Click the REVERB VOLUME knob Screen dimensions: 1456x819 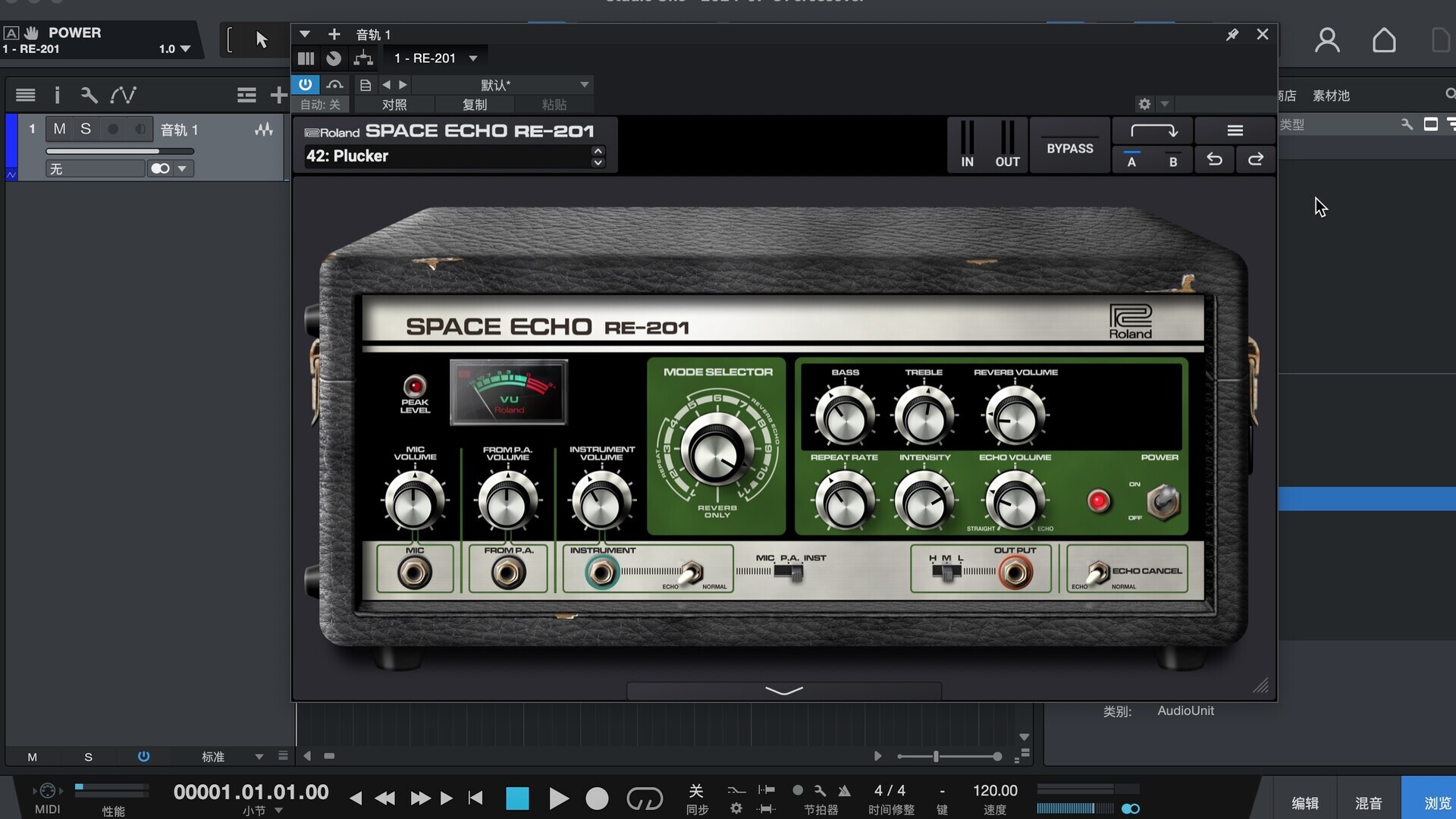[x=1015, y=416]
